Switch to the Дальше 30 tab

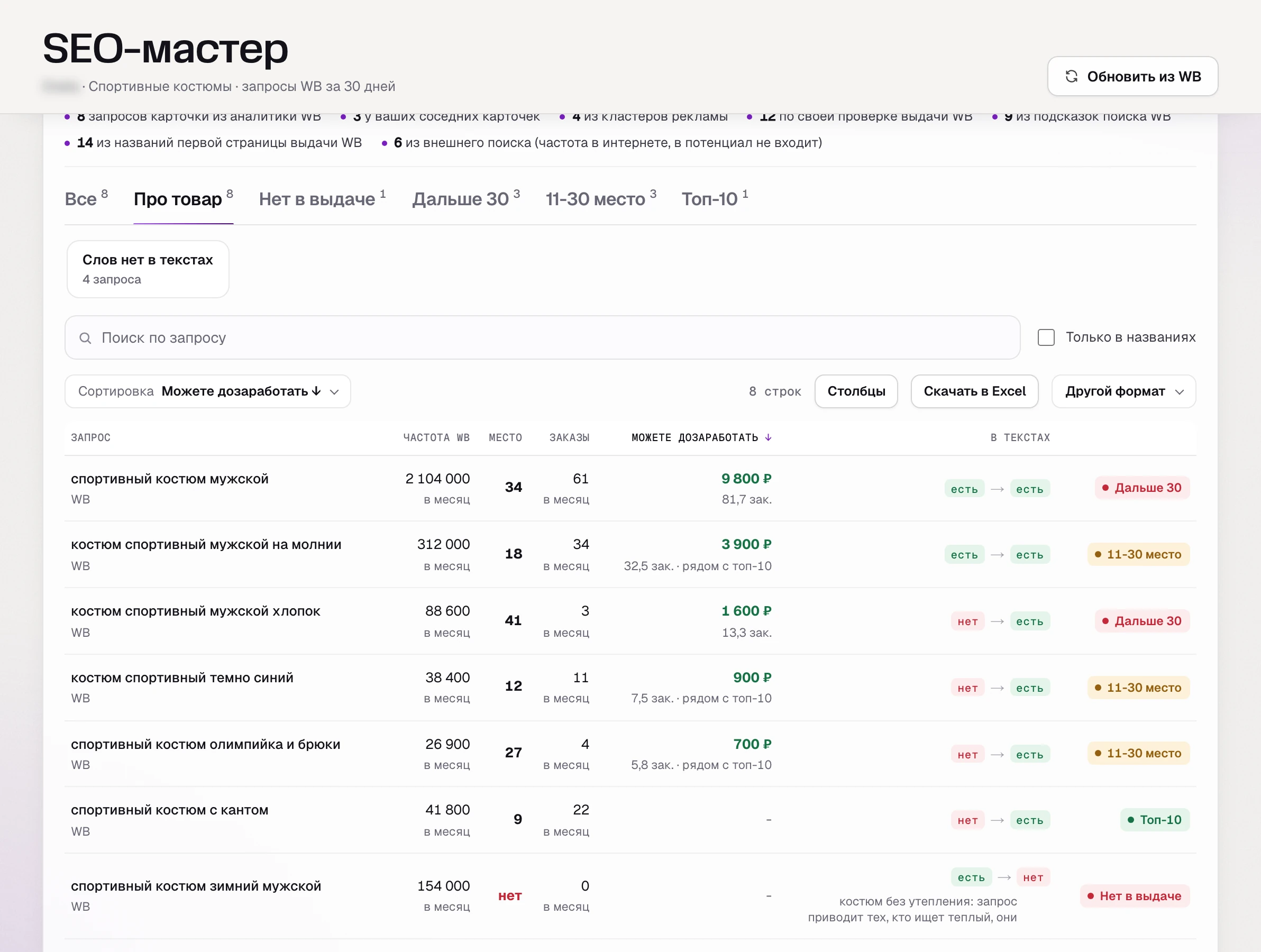tap(466, 199)
